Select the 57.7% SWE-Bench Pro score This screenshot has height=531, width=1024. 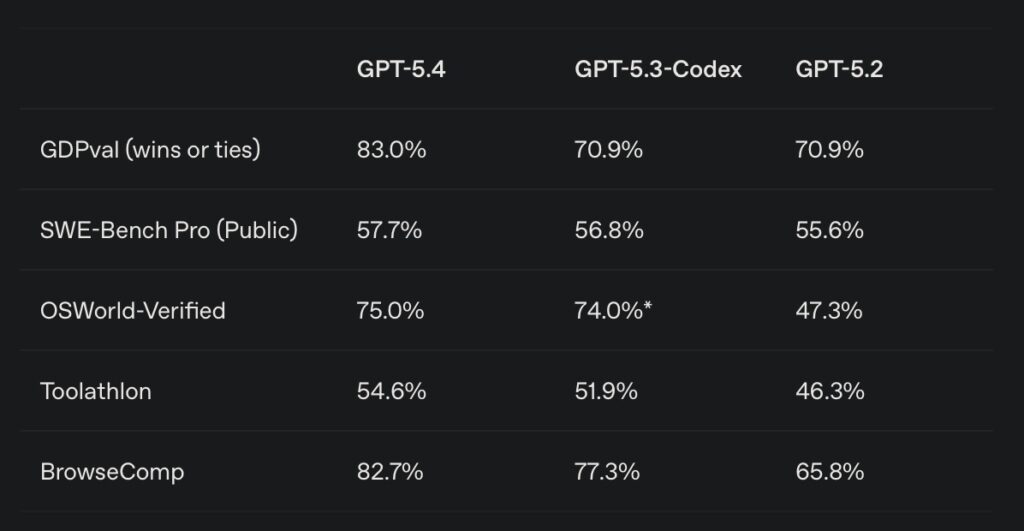coord(389,230)
